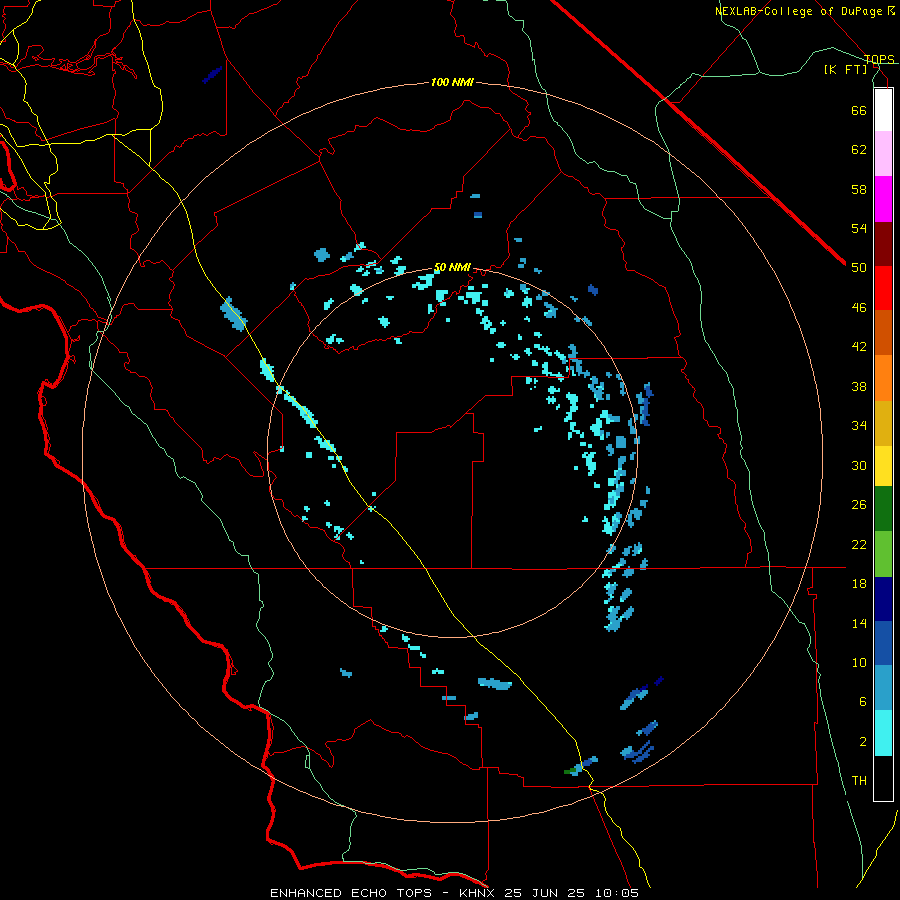Click the NEXLAB-College of DuPage label

pos(805,11)
